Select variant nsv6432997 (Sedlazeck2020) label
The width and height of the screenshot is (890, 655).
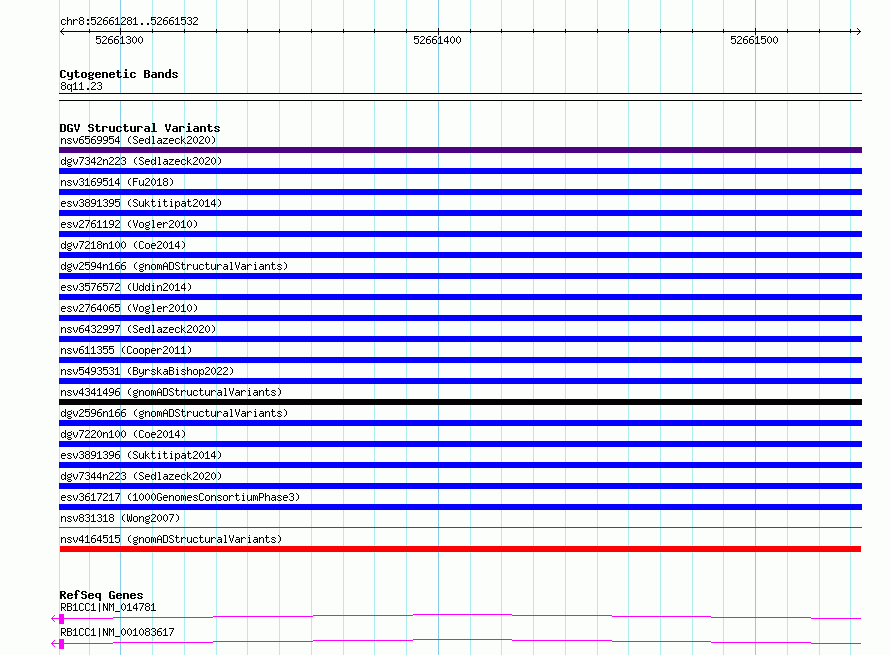pos(138,329)
